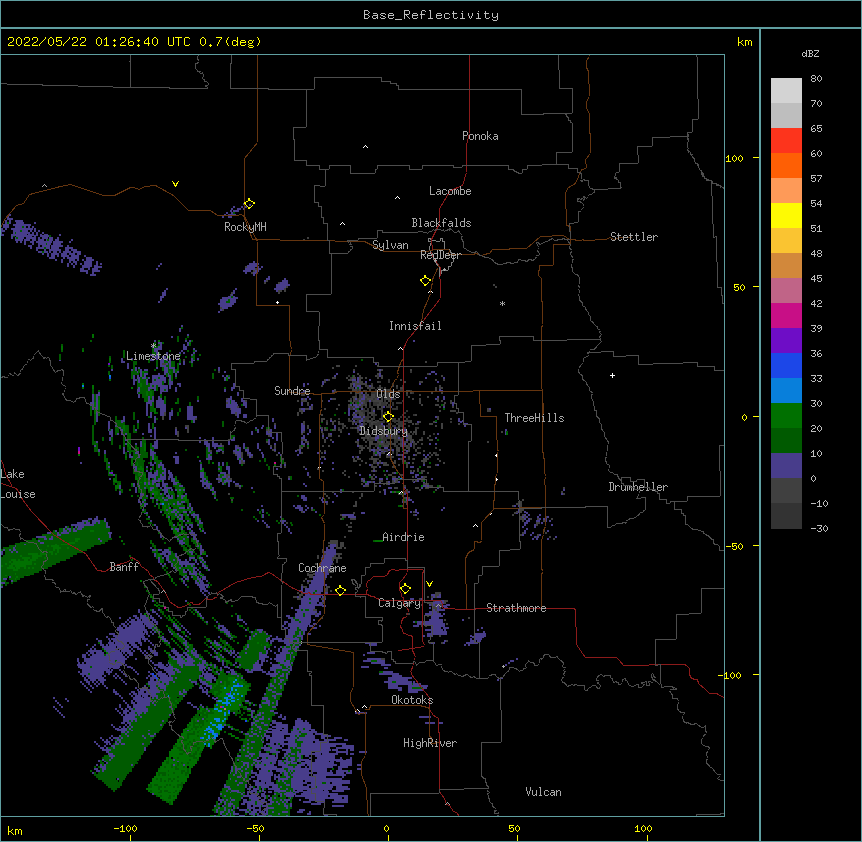Pick the yellow 54 dBZ legend swatch

[786, 215]
